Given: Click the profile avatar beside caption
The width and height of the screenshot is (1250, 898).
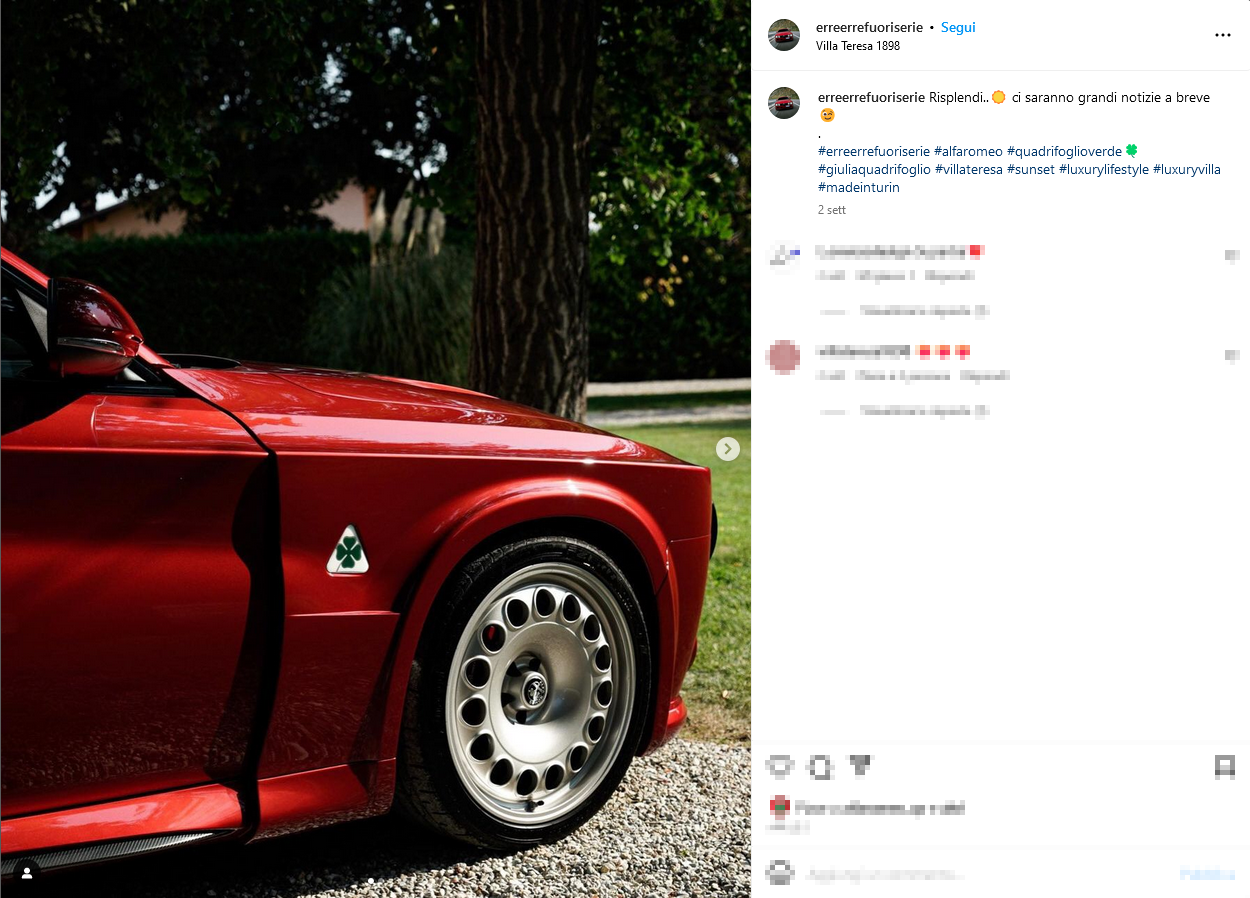Looking at the screenshot, I should 784,103.
